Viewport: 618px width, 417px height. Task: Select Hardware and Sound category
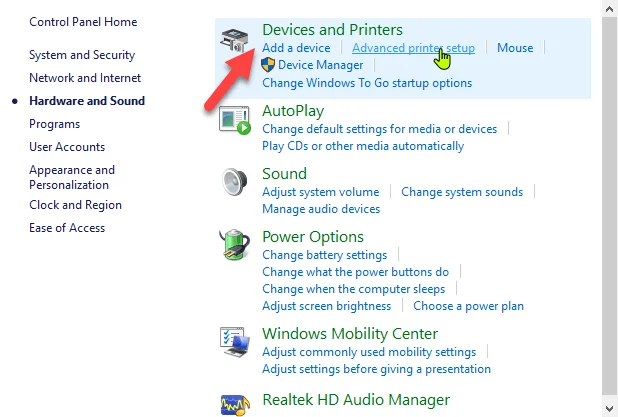[87, 101]
